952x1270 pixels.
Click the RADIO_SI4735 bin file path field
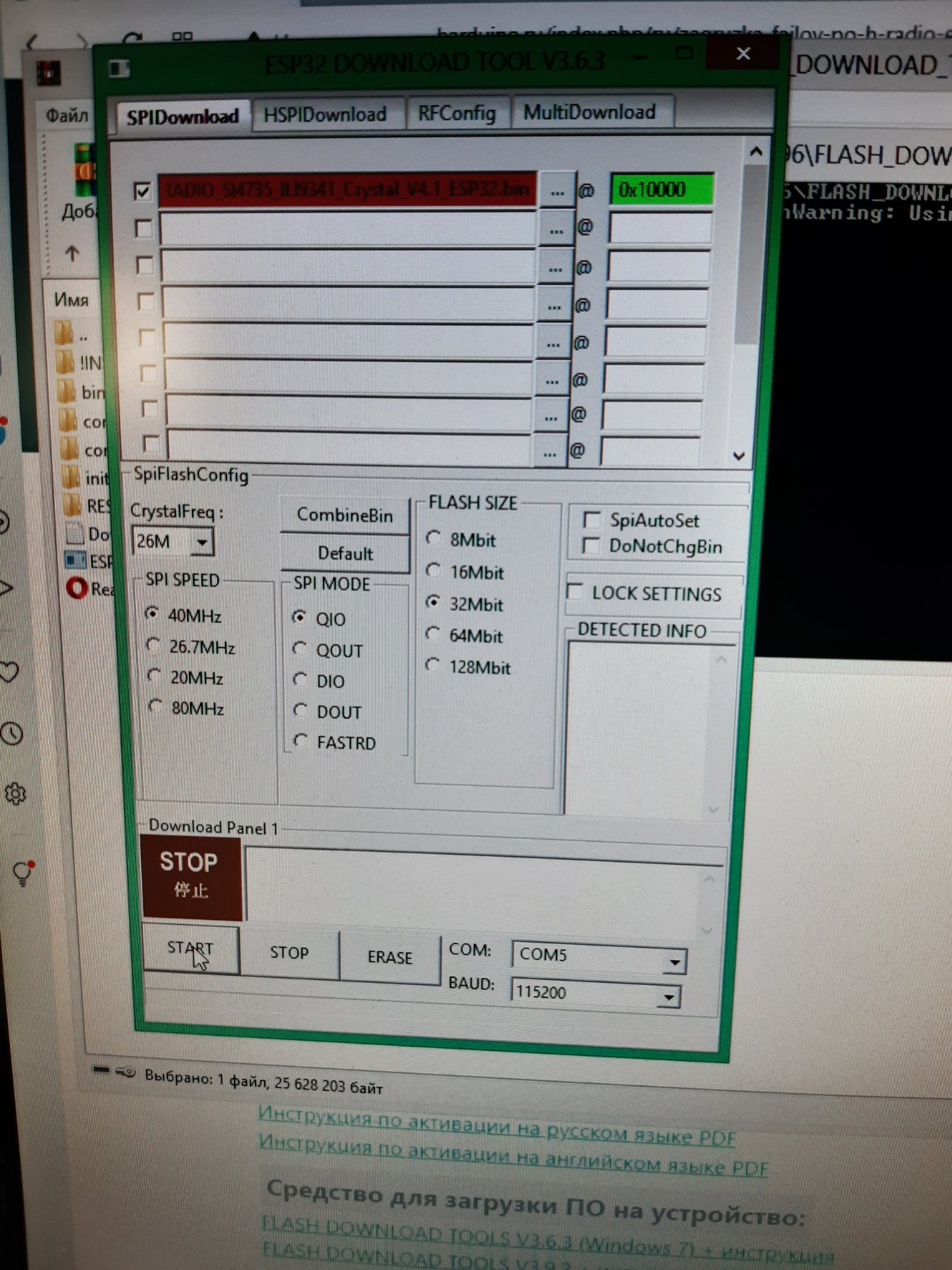(x=347, y=190)
